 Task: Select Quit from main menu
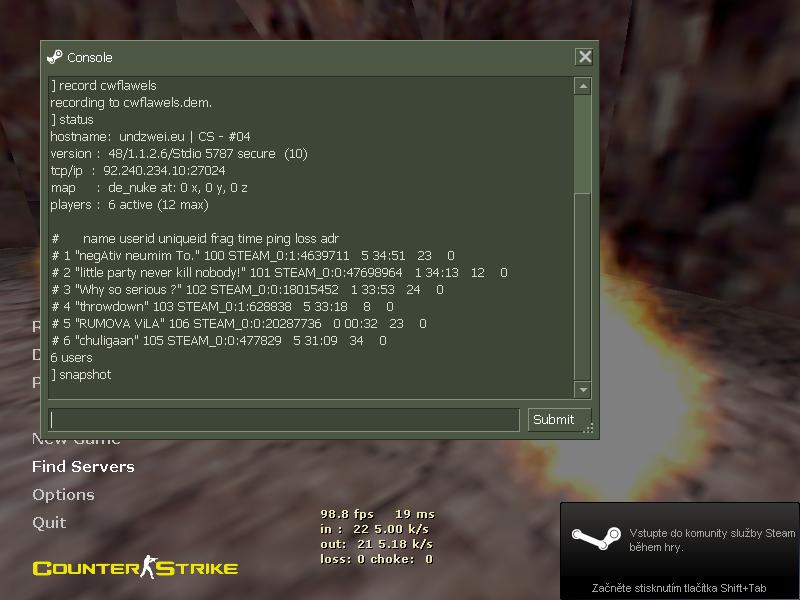click(49, 523)
